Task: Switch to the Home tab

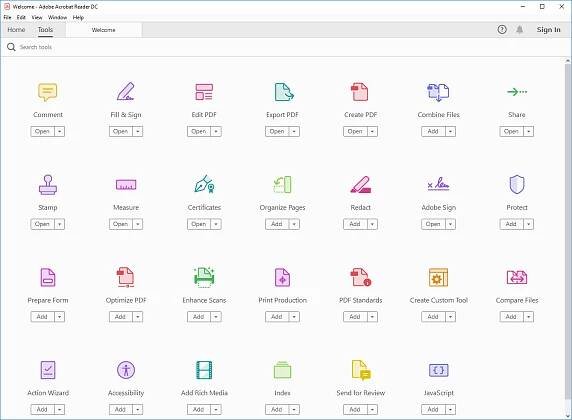Action: tap(16, 30)
